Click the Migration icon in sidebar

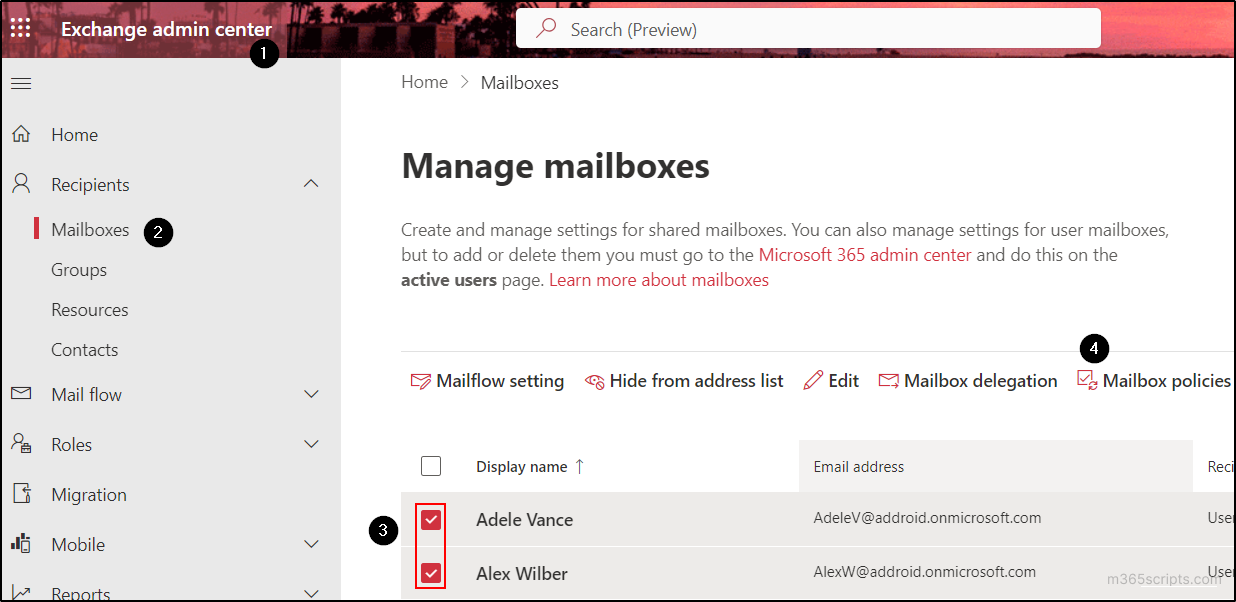coord(21,494)
